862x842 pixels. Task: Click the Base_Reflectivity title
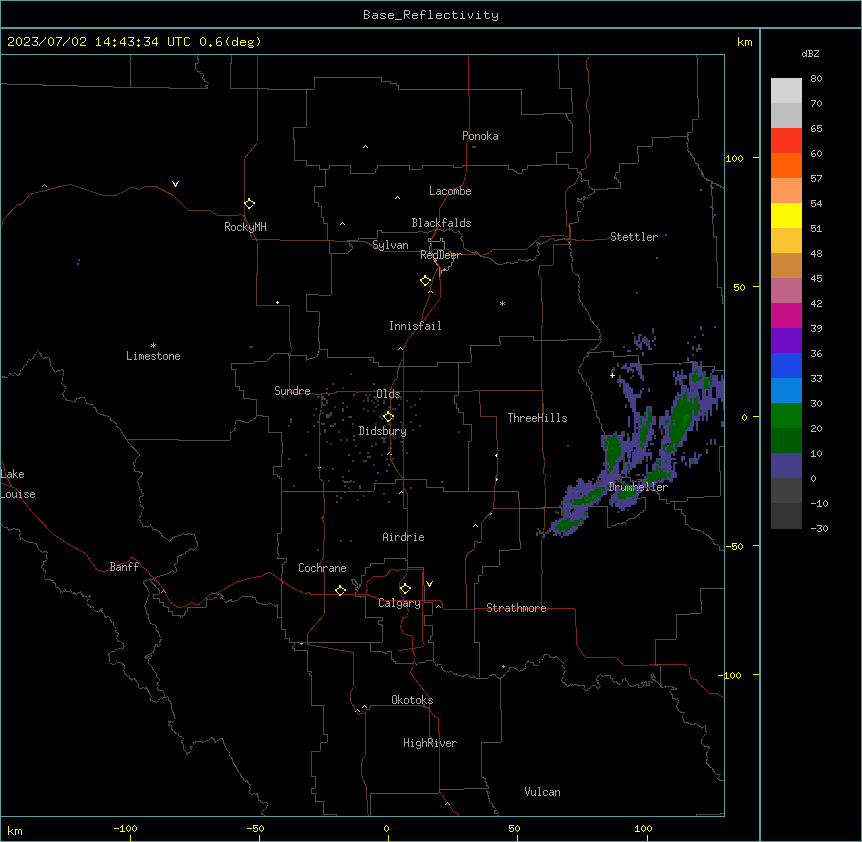(x=431, y=15)
